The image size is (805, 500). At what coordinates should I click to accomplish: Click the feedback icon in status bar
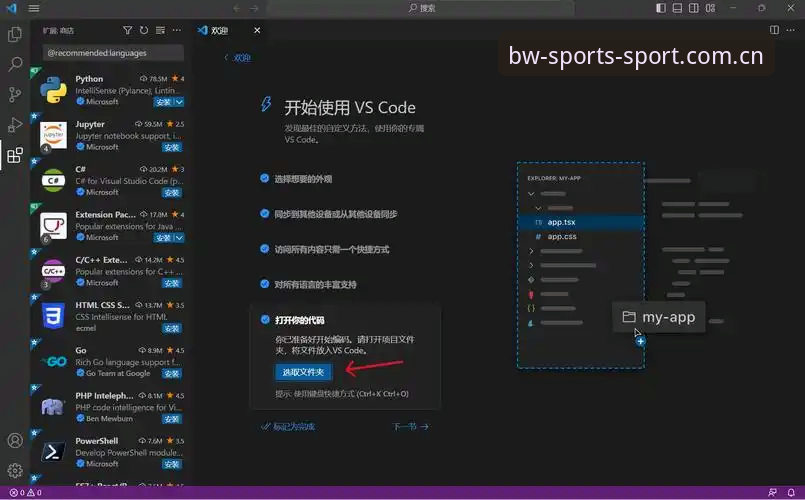pyautogui.click(x=772, y=493)
